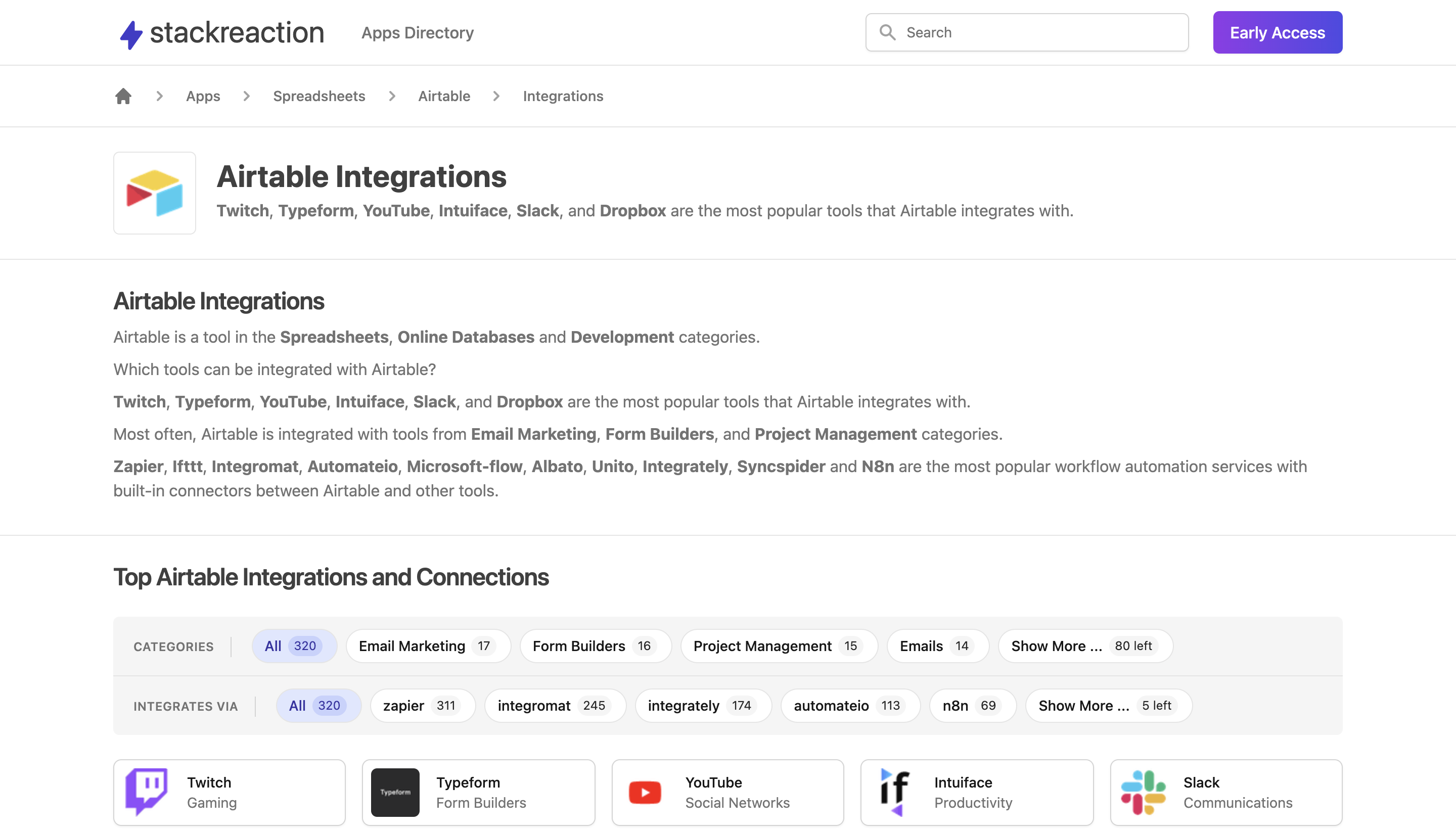
Task: Open the Intuiface logo card
Action: click(894, 792)
